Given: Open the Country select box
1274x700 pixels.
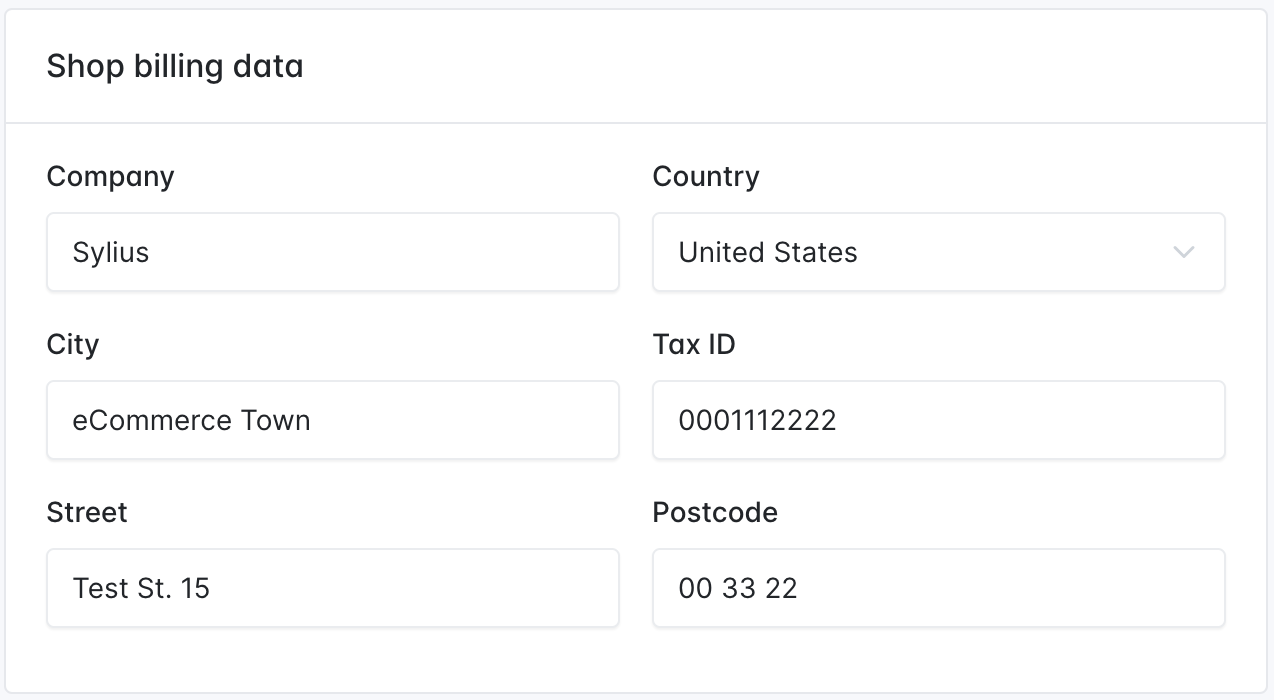Looking at the screenshot, I should (x=939, y=252).
